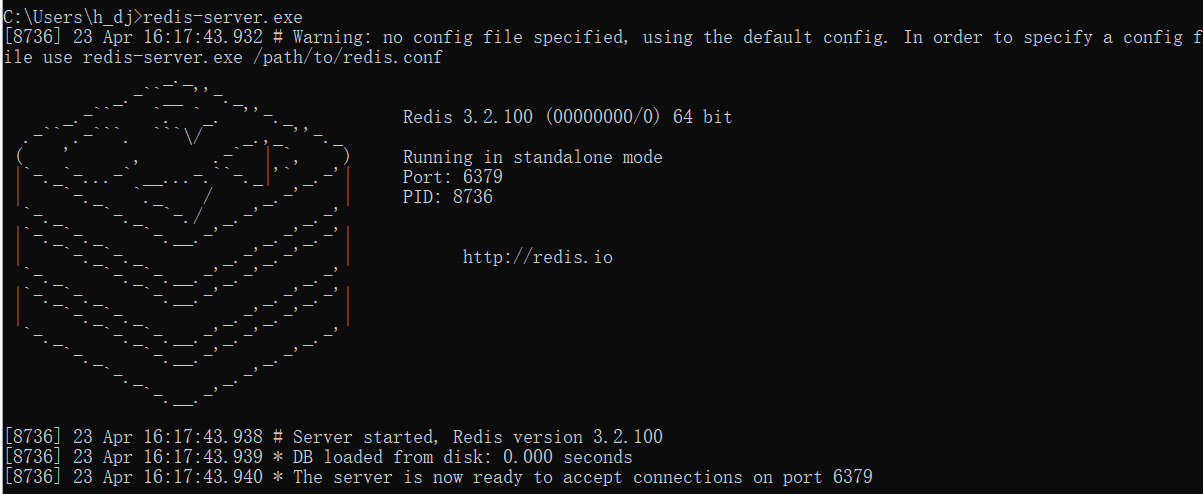This screenshot has height=494, width=1203.
Task: Click the 'Server started, Redis version' log line
Action: pos(477,437)
